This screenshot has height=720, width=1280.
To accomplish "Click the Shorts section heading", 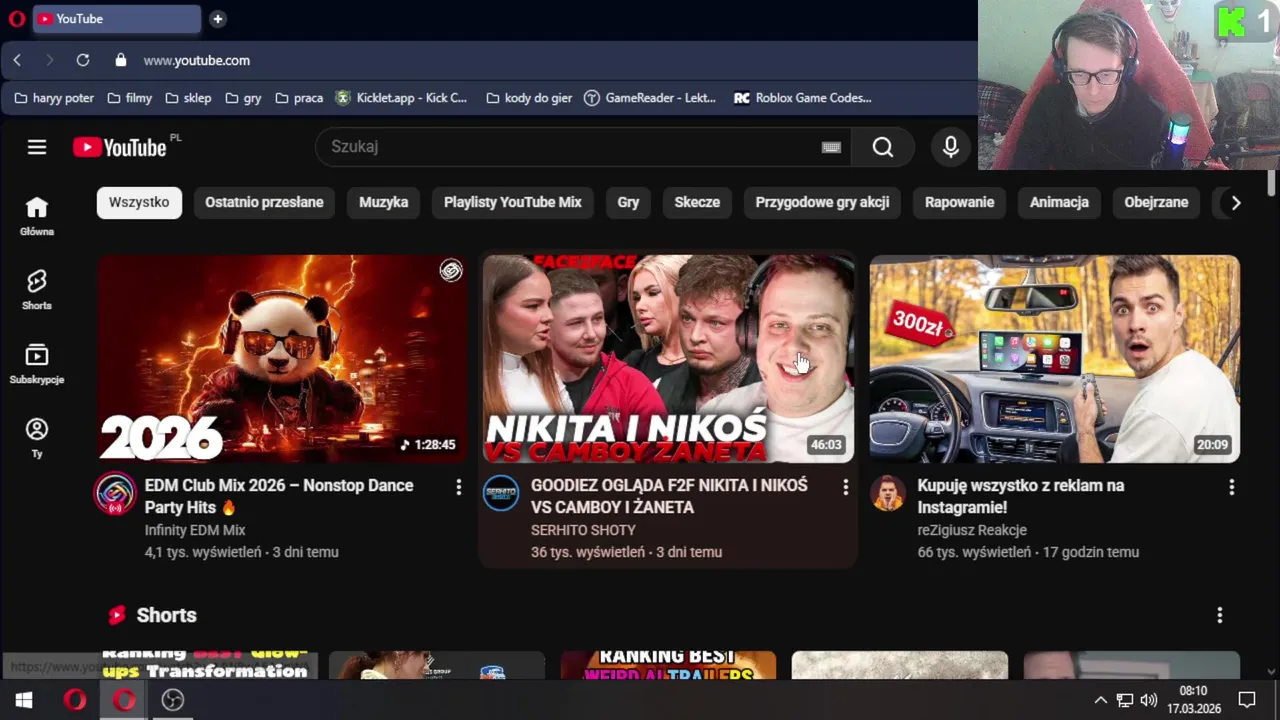I will pyautogui.click(x=166, y=615).
